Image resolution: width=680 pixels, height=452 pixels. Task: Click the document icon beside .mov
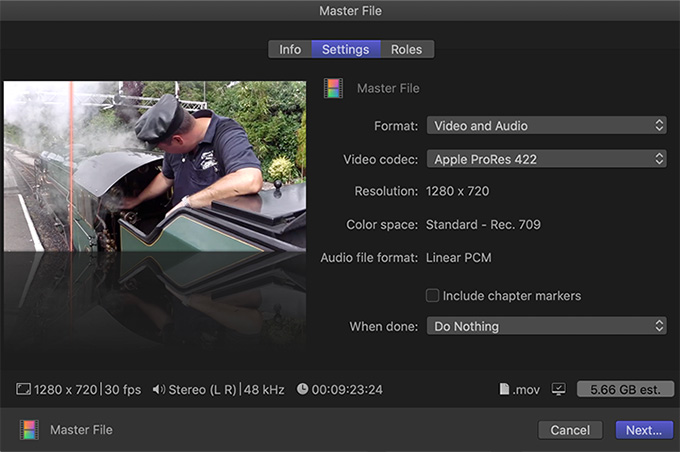click(x=504, y=389)
